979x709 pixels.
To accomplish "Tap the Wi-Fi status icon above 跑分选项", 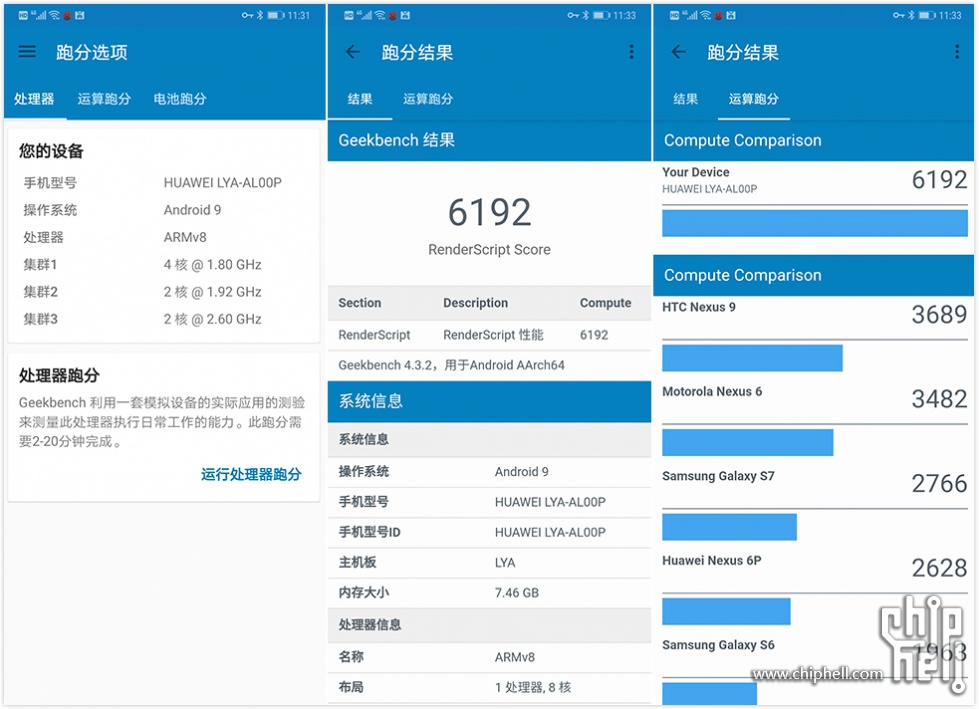I will (54, 15).
